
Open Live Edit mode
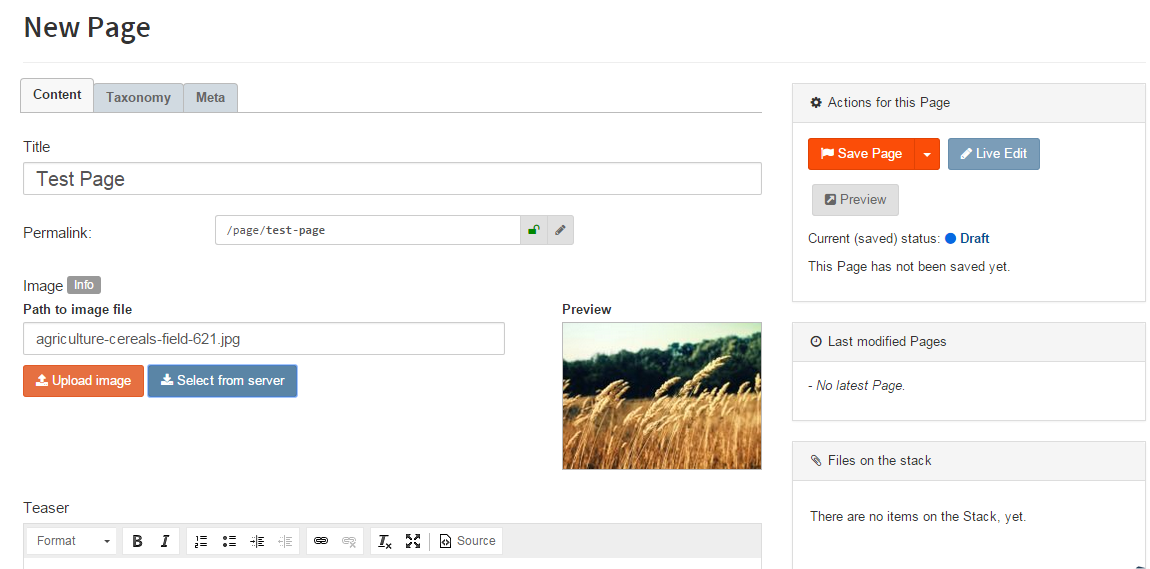coord(993,154)
